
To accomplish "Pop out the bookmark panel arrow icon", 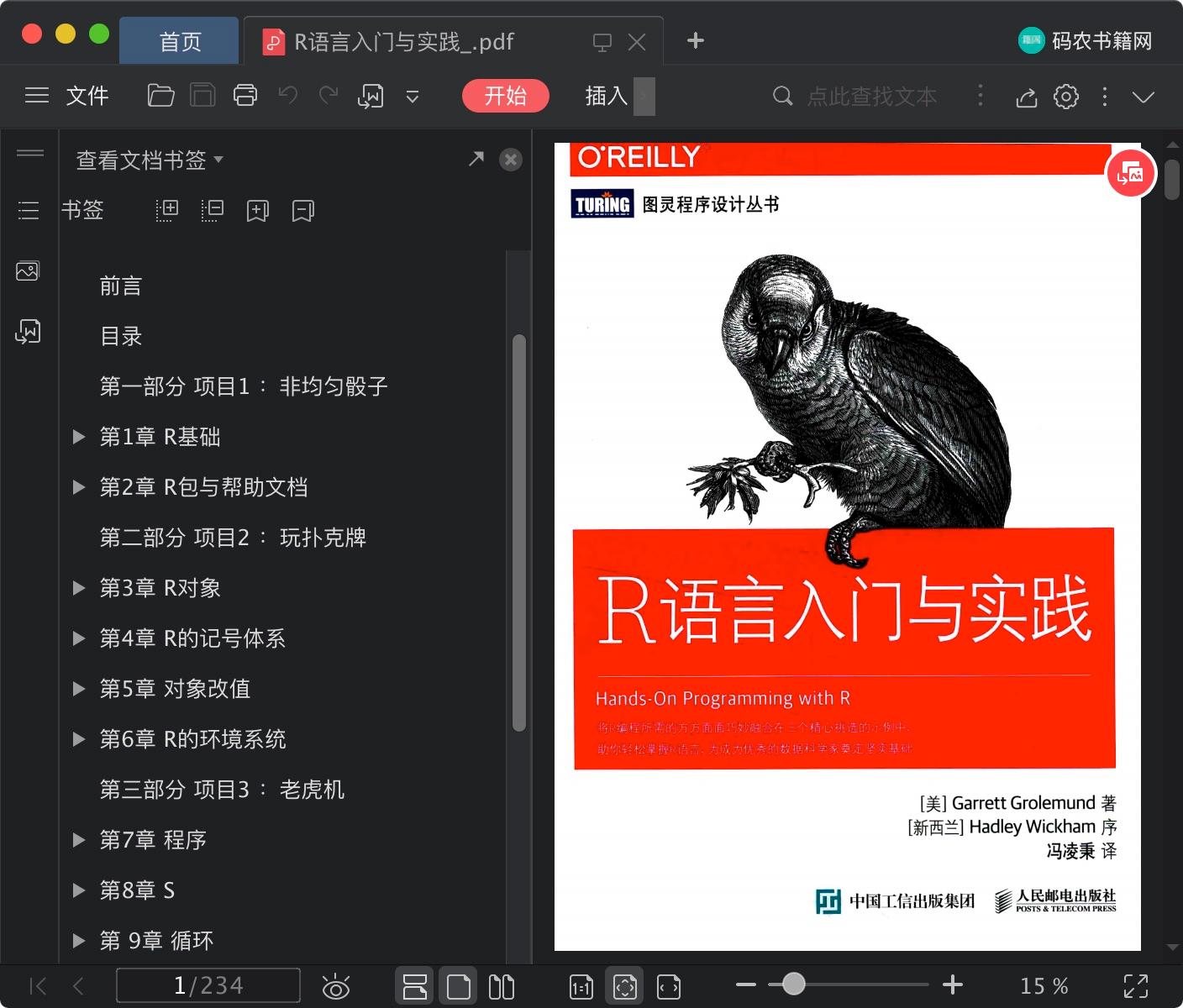I will [476, 159].
